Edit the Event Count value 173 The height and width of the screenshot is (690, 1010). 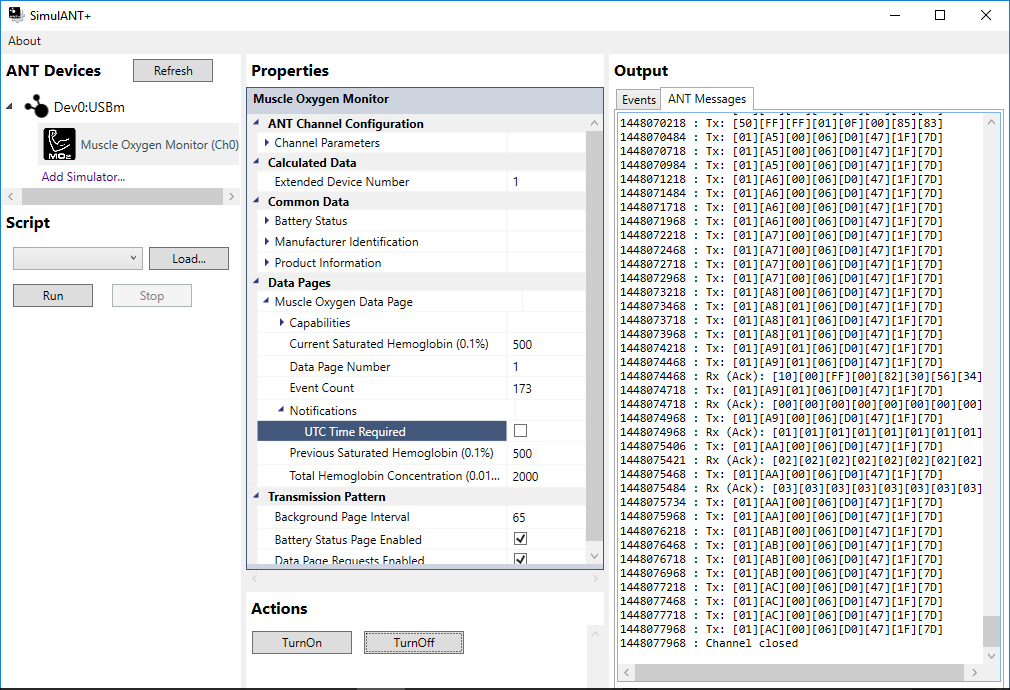coord(546,388)
